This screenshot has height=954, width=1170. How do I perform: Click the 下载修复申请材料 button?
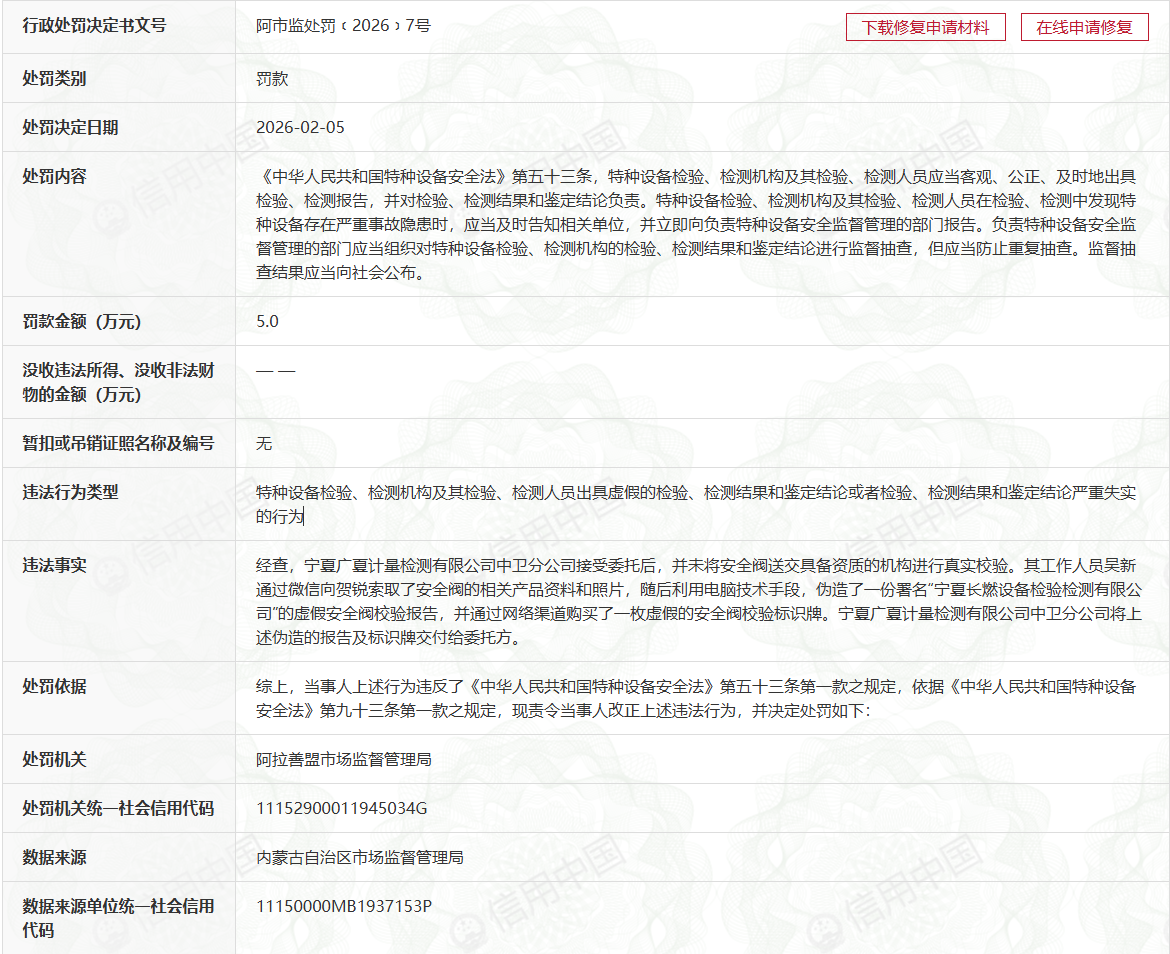coord(925,27)
